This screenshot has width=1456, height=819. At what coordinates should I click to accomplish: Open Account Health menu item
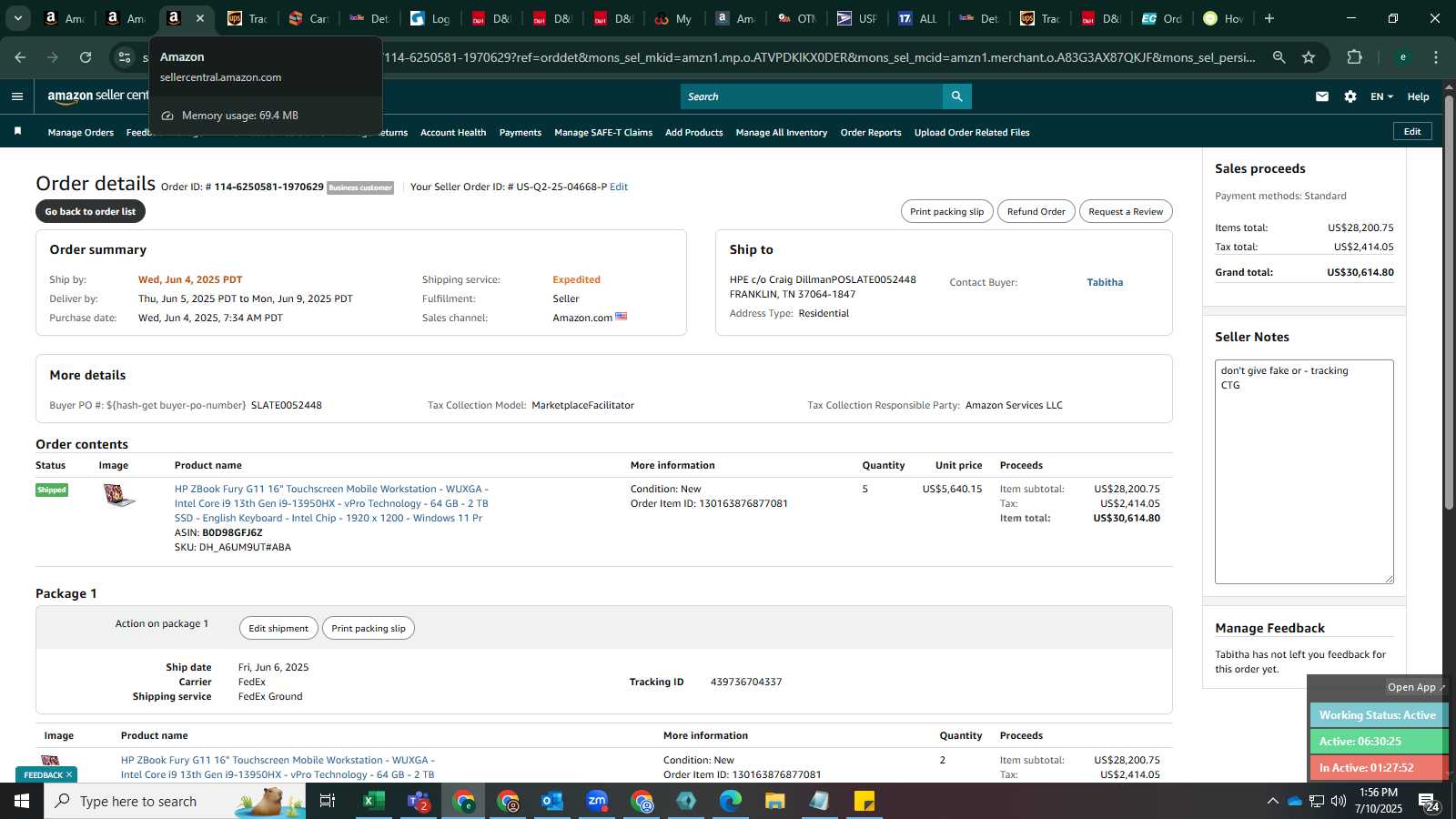coord(453,133)
